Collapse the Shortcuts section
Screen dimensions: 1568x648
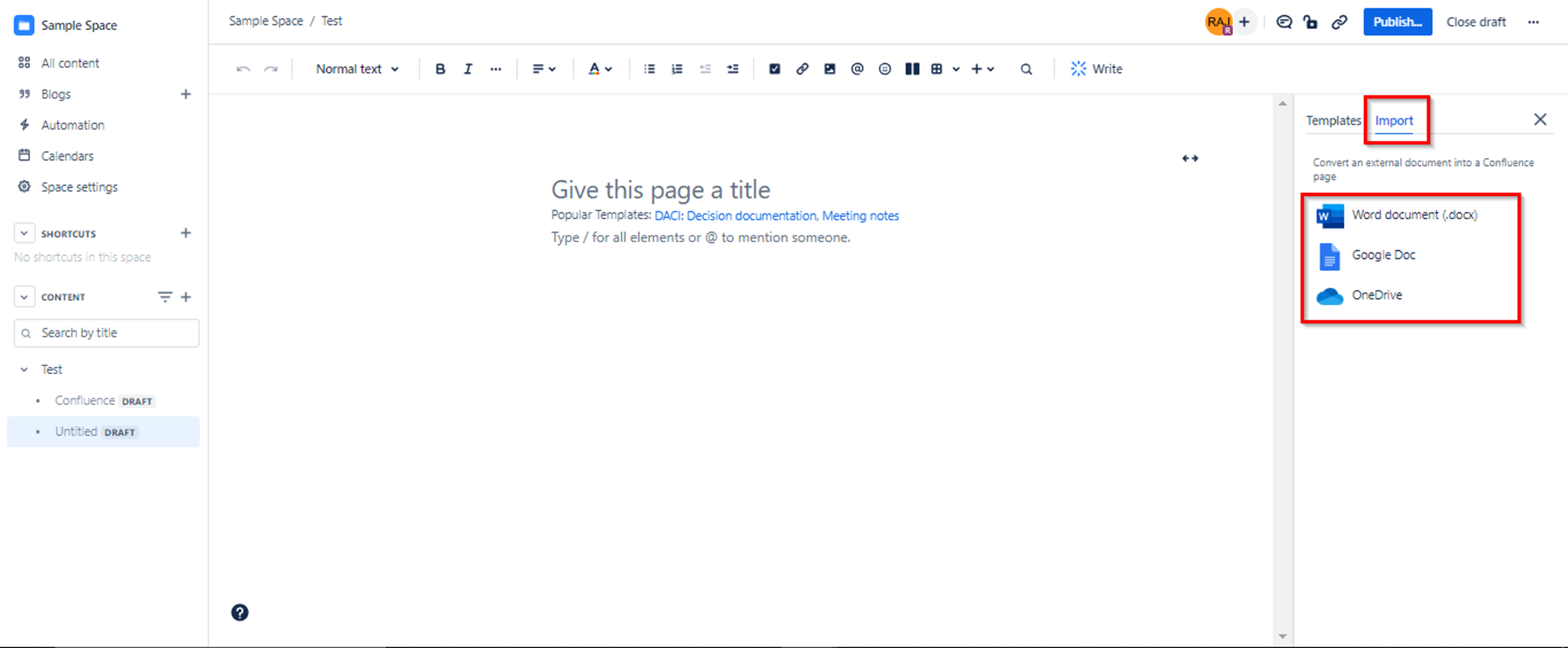tap(24, 233)
